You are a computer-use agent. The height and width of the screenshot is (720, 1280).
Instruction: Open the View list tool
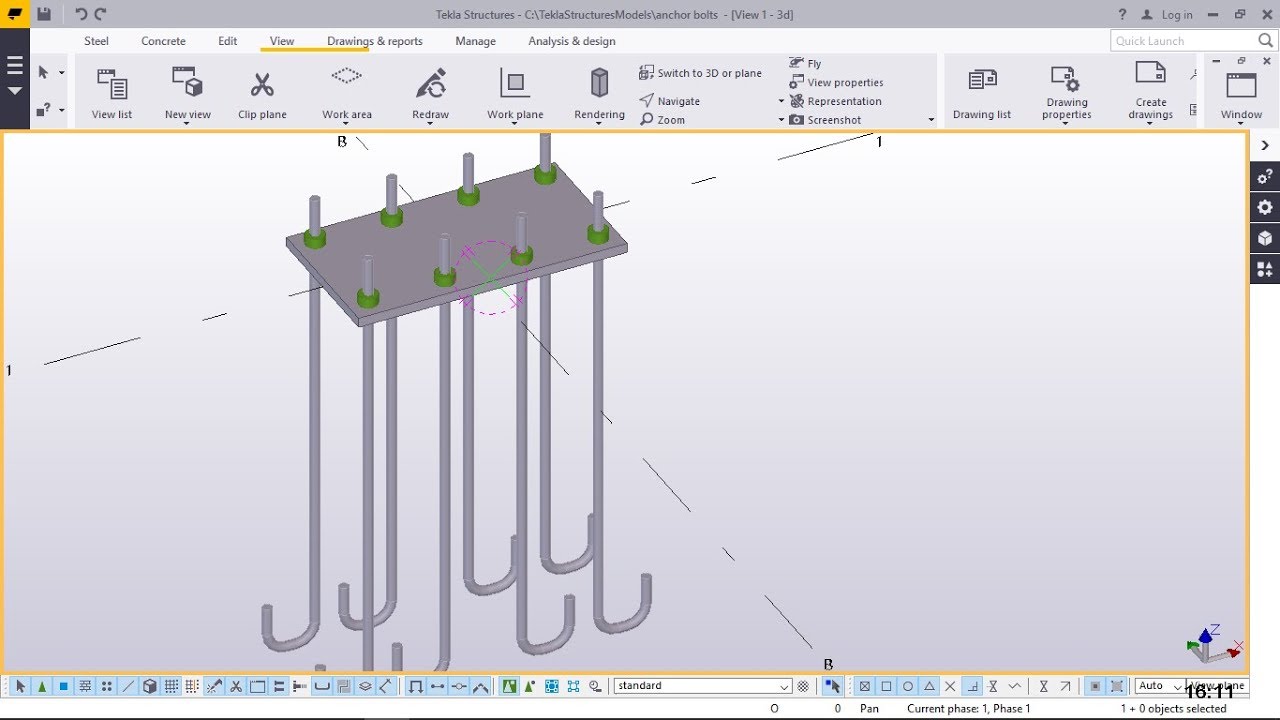click(x=111, y=93)
